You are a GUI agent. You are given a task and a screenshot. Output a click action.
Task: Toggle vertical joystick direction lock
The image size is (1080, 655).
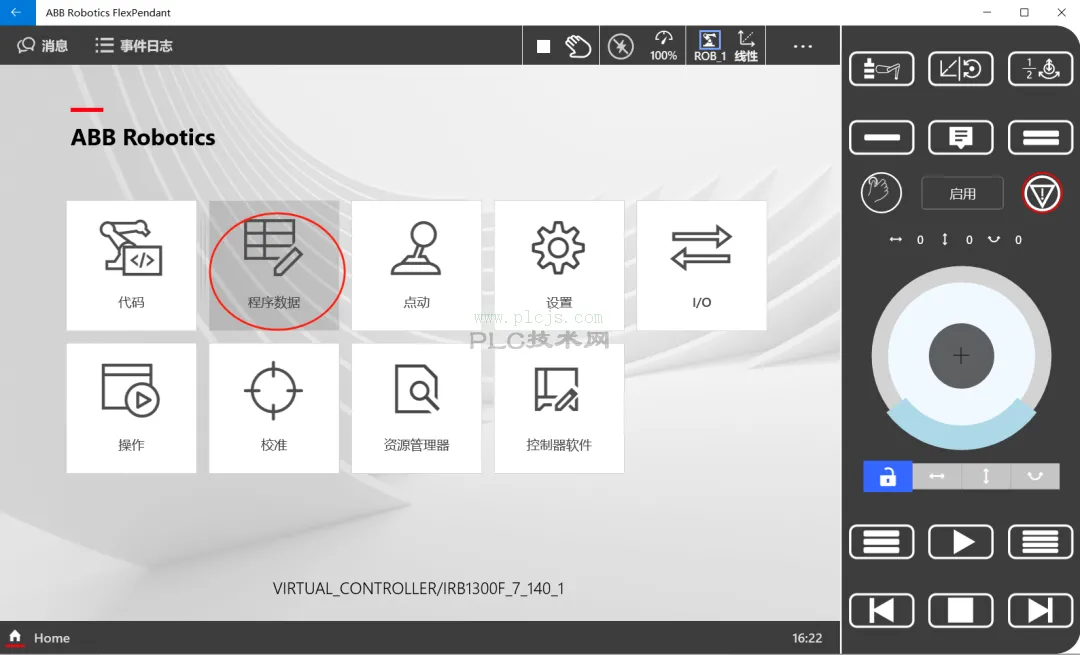click(986, 476)
